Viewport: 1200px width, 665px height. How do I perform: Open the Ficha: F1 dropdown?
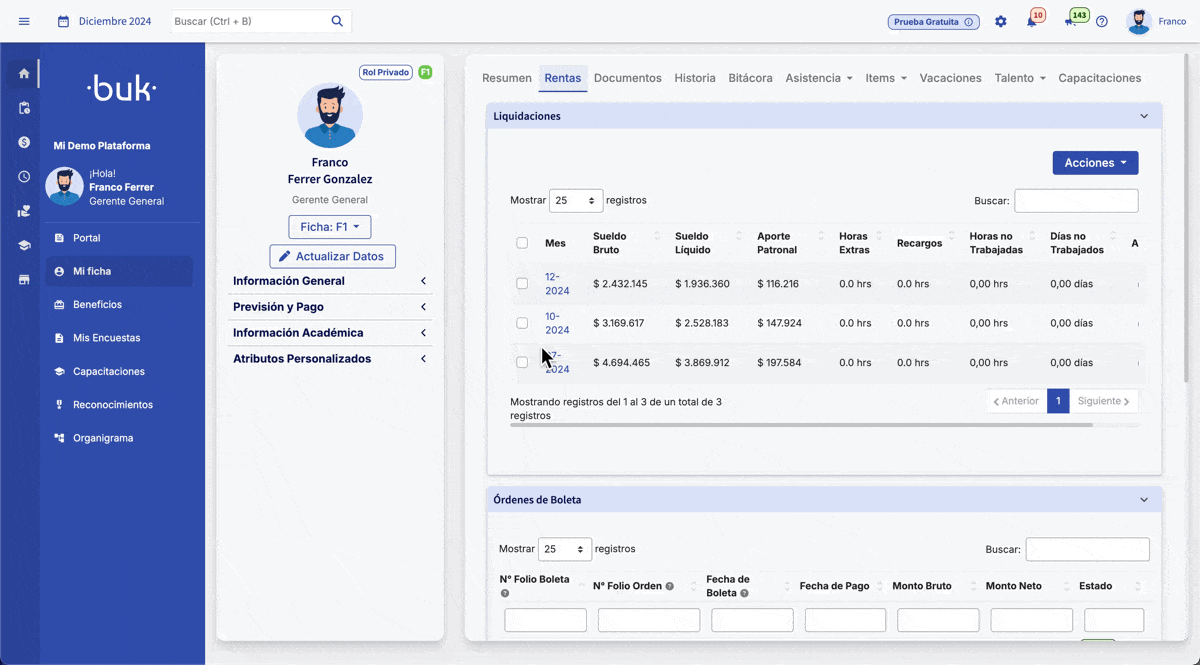[330, 227]
